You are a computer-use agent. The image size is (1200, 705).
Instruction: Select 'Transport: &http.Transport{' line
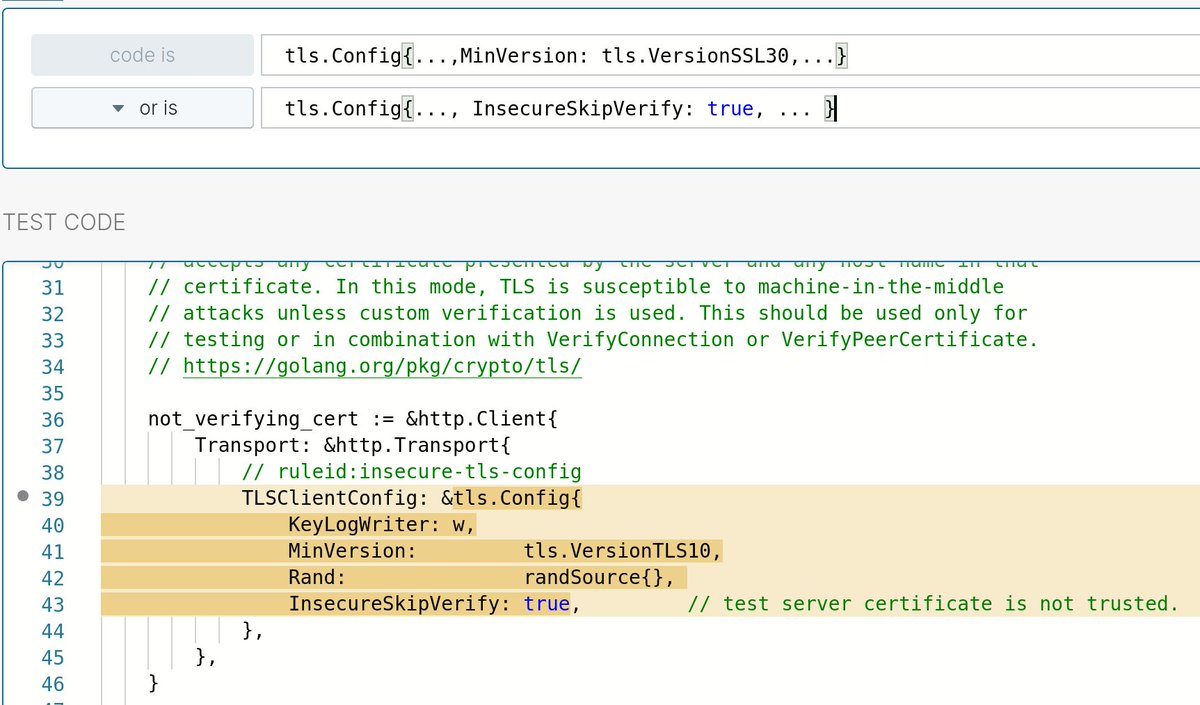pyautogui.click(x=354, y=446)
